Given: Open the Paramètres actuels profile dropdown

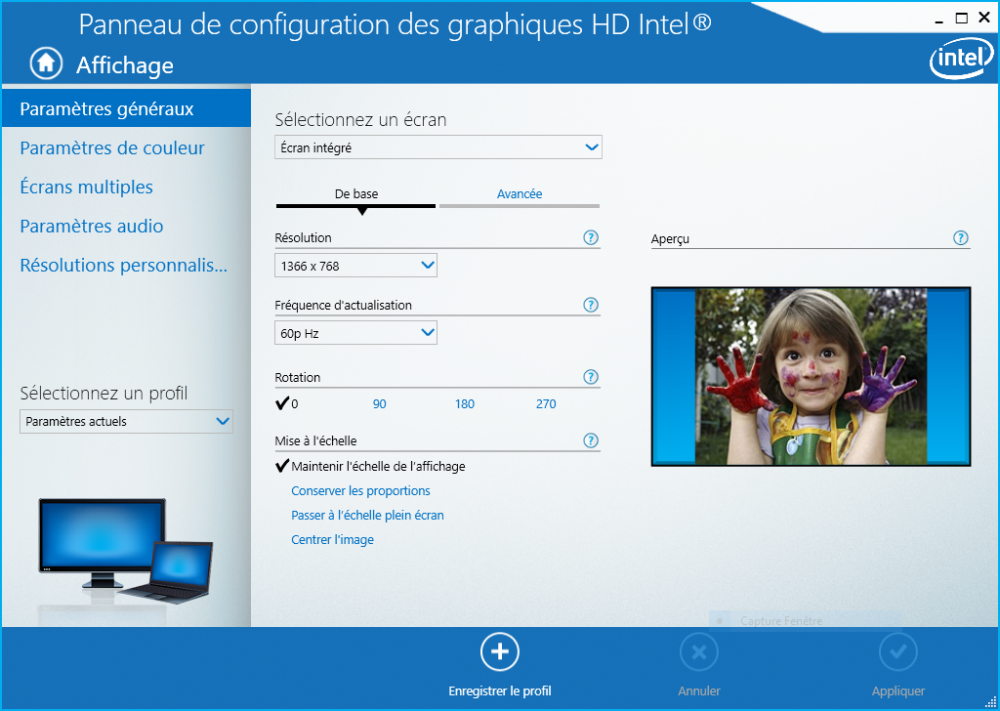Looking at the screenshot, I should (x=126, y=422).
